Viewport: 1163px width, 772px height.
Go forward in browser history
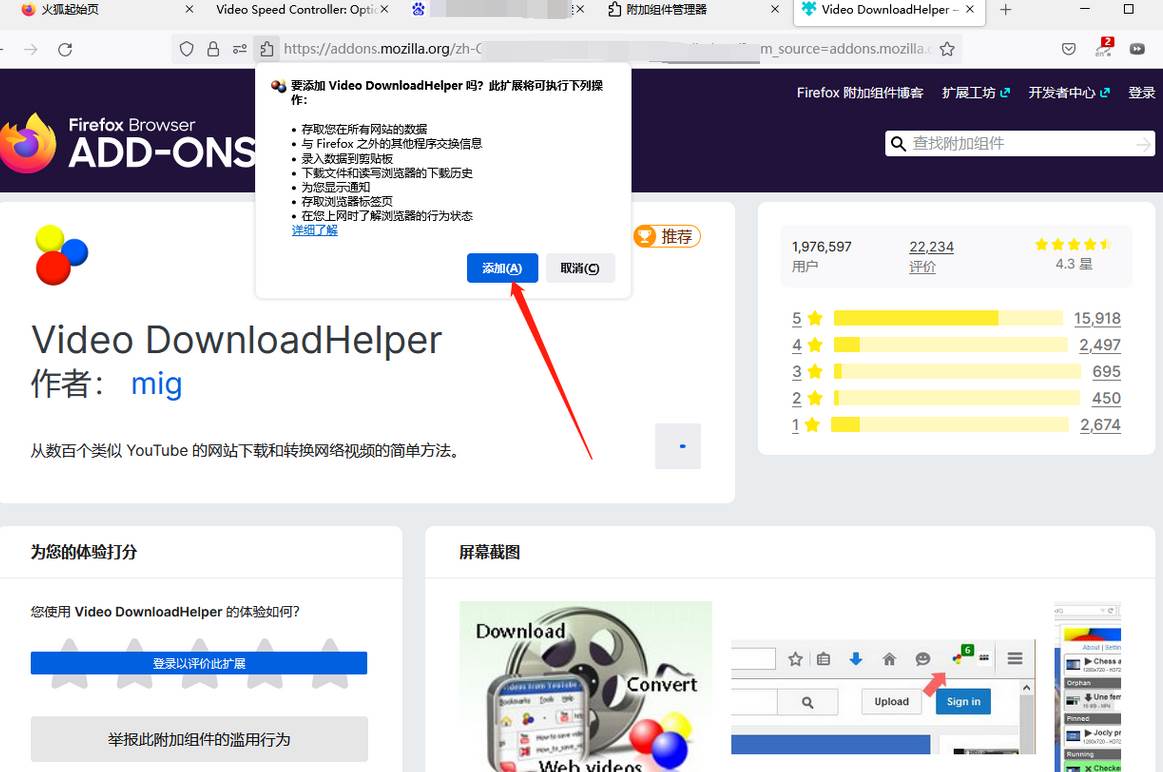(x=30, y=50)
